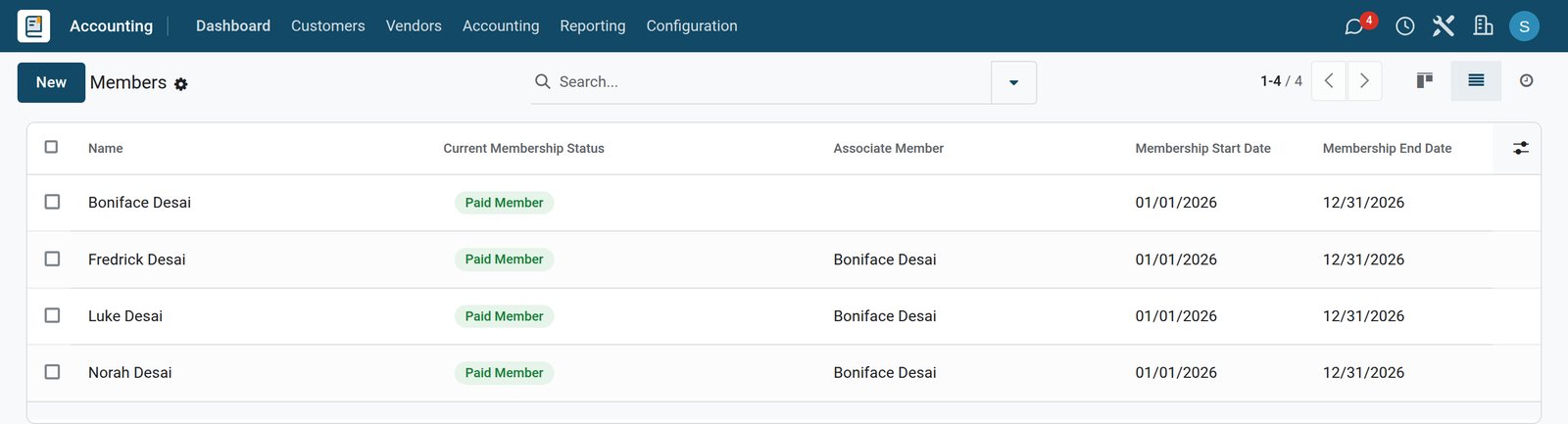Open optional columns settings icon
Screen dimensions: 1568x424
click(x=1521, y=148)
